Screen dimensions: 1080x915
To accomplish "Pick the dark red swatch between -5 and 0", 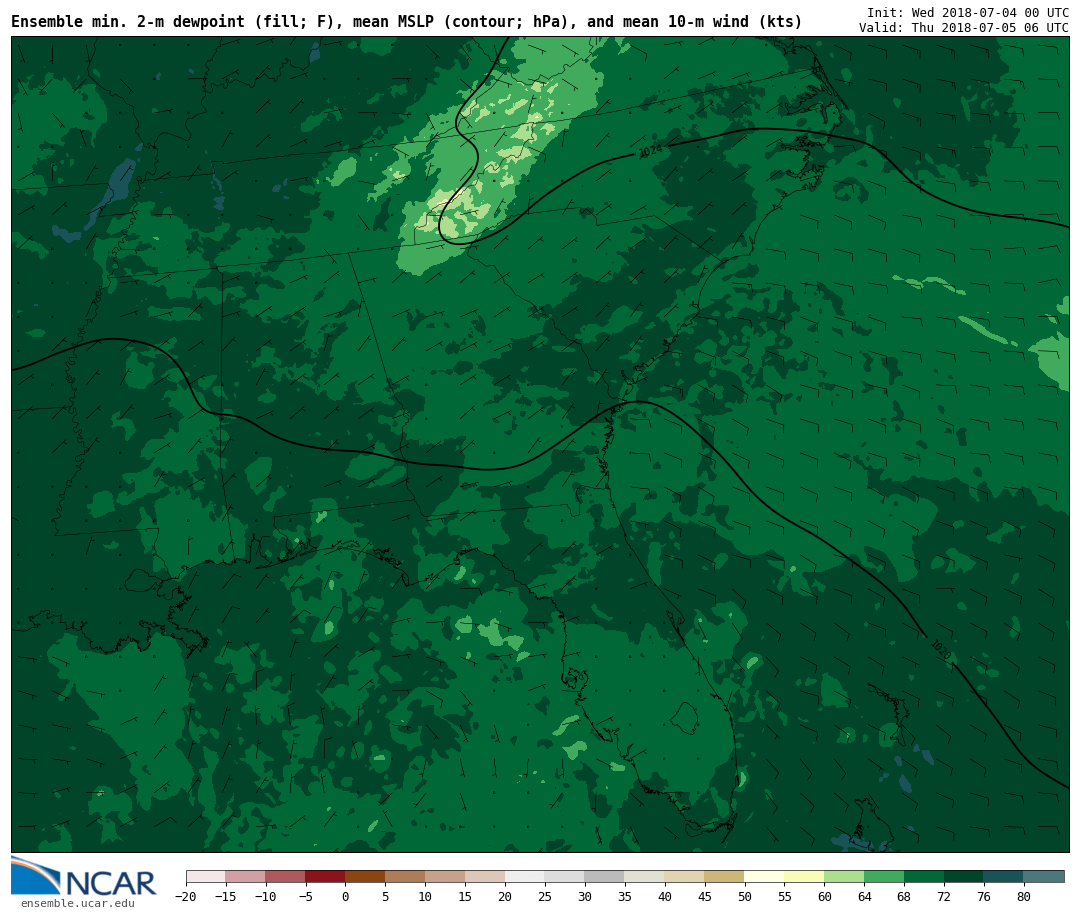I will click(325, 877).
